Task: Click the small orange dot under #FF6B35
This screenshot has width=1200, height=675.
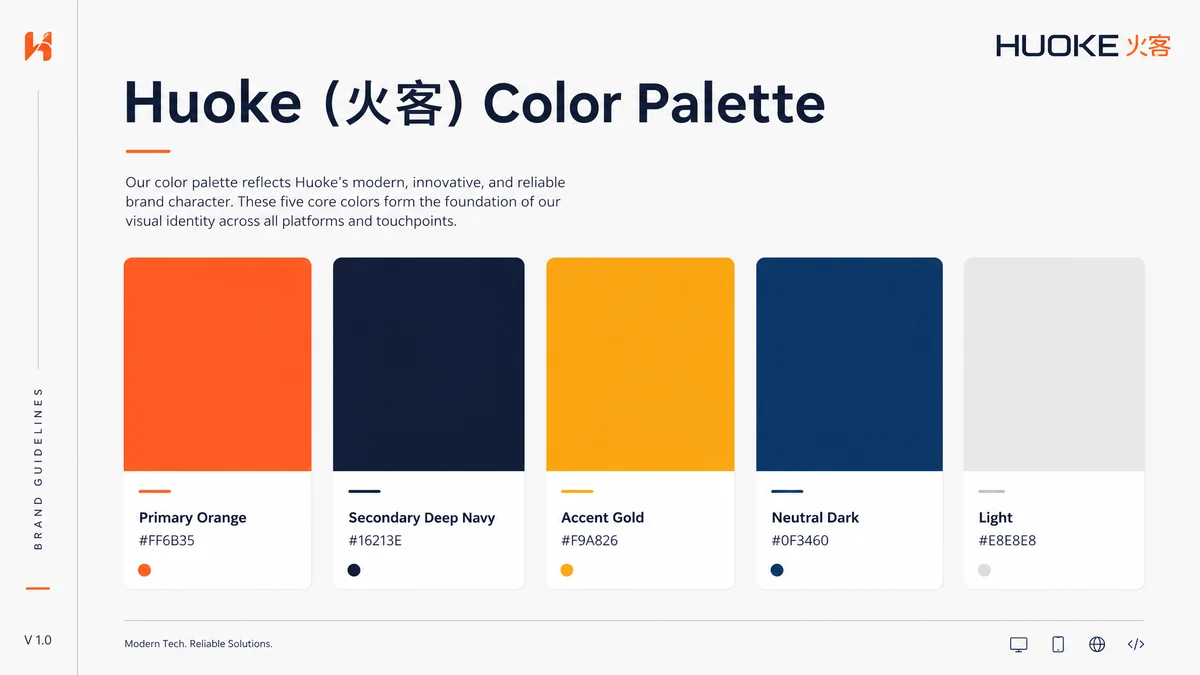Action: click(145, 570)
